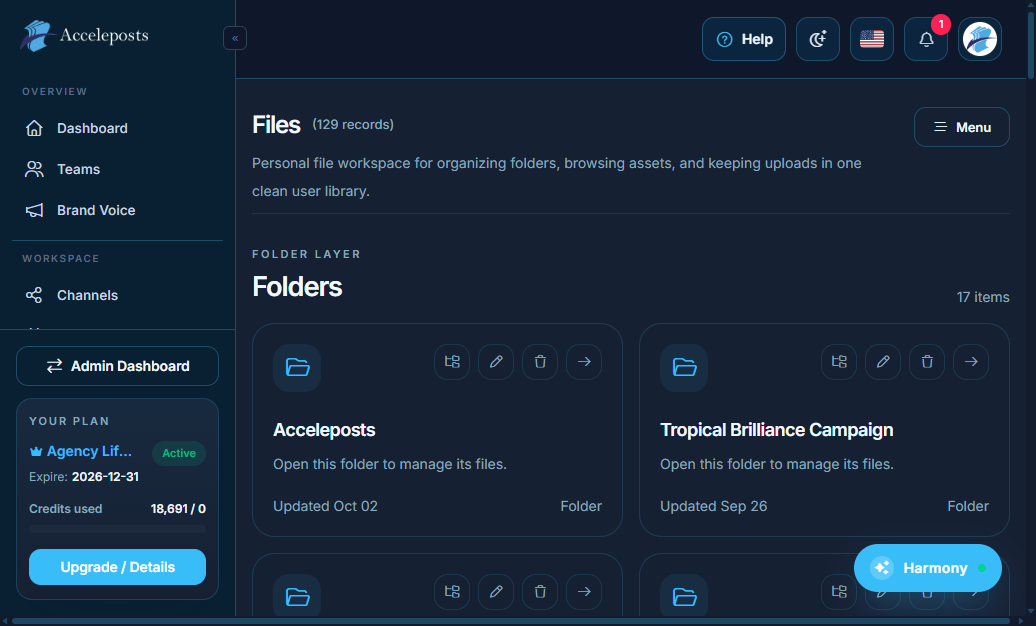Open the Acceleposts folder with the arrow icon
Image resolution: width=1036 pixels, height=626 pixels.
coord(584,362)
